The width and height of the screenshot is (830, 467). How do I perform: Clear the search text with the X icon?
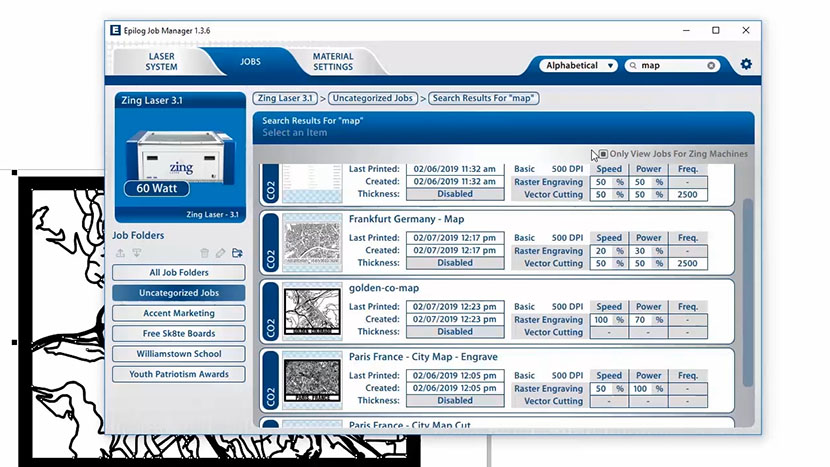tap(711, 66)
